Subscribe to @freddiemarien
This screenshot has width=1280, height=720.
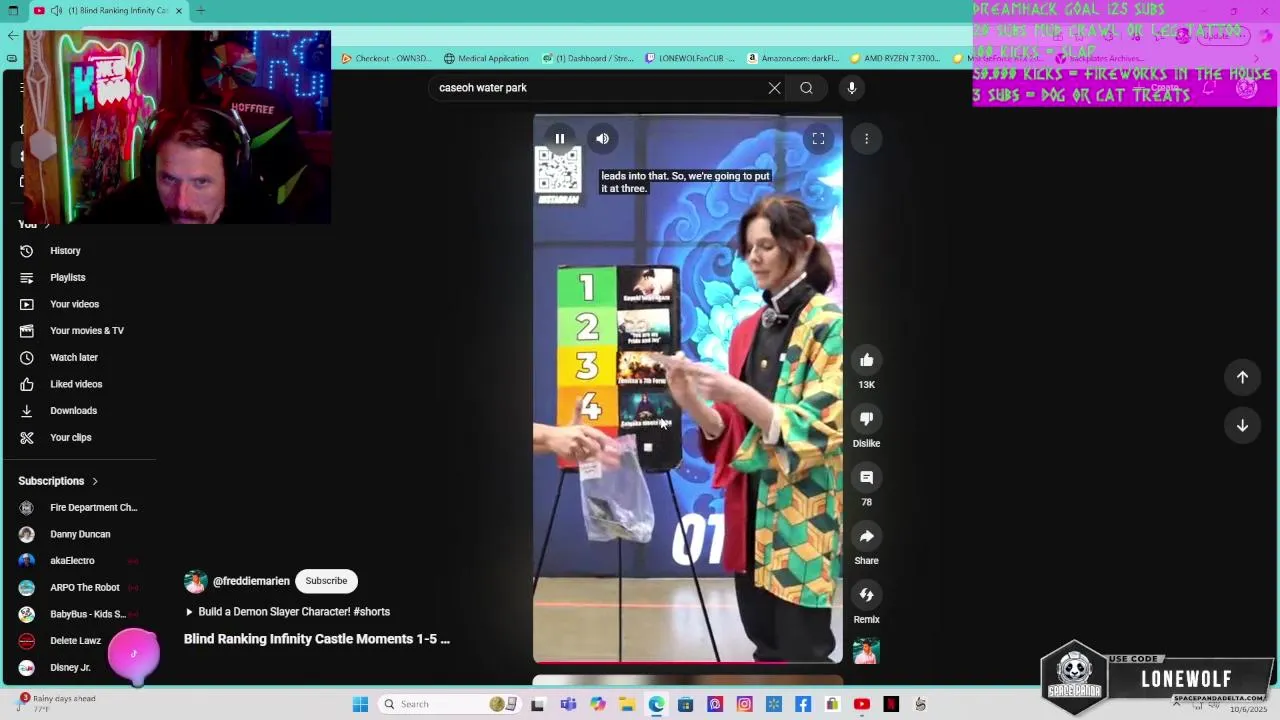(326, 581)
